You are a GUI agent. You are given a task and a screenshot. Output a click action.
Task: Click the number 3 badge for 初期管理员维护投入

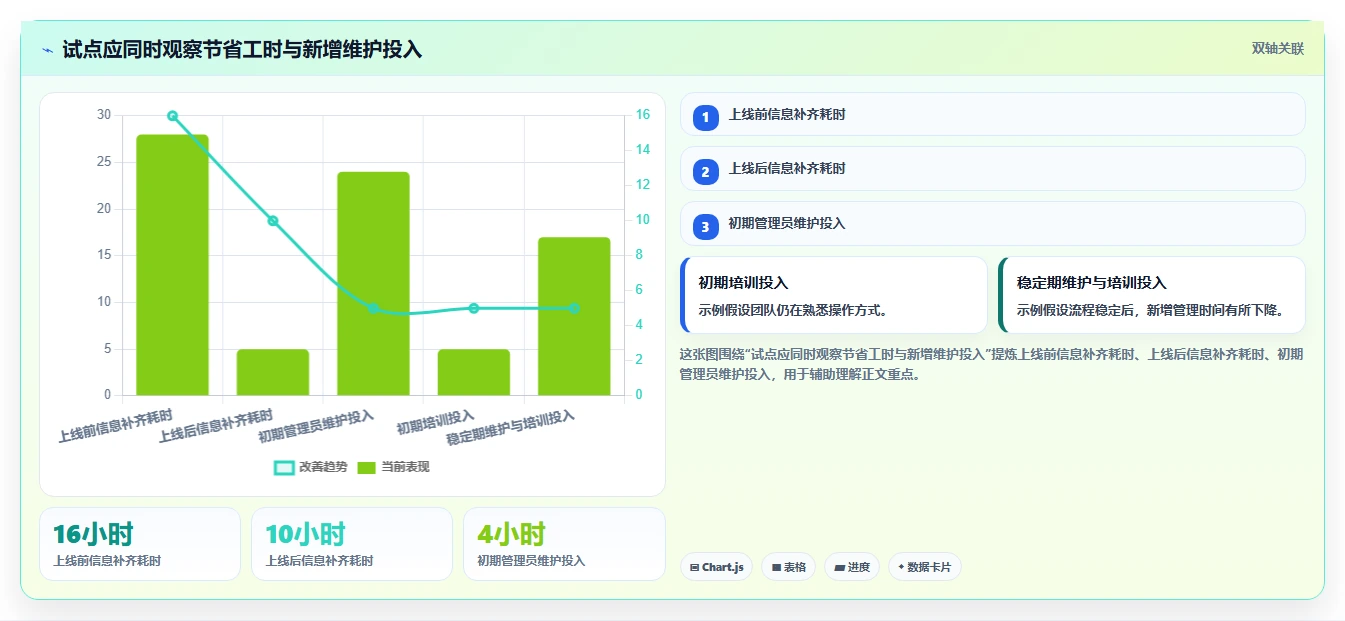(705, 227)
